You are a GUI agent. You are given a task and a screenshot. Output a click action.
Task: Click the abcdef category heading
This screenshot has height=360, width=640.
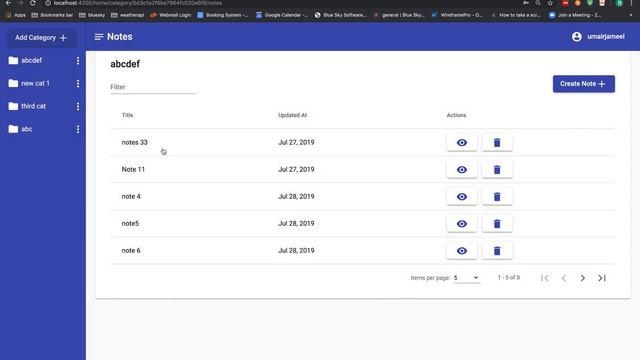coord(125,64)
